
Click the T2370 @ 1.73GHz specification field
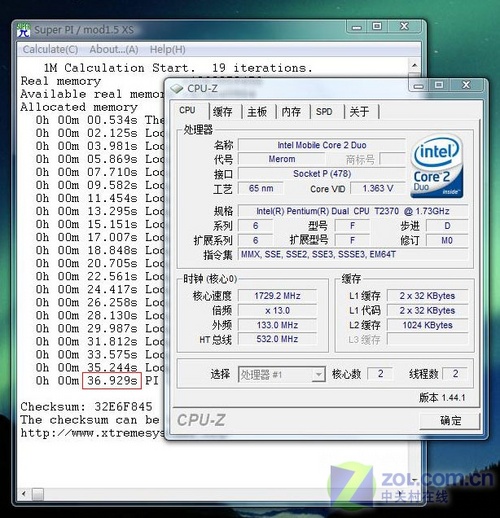point(353,211)
